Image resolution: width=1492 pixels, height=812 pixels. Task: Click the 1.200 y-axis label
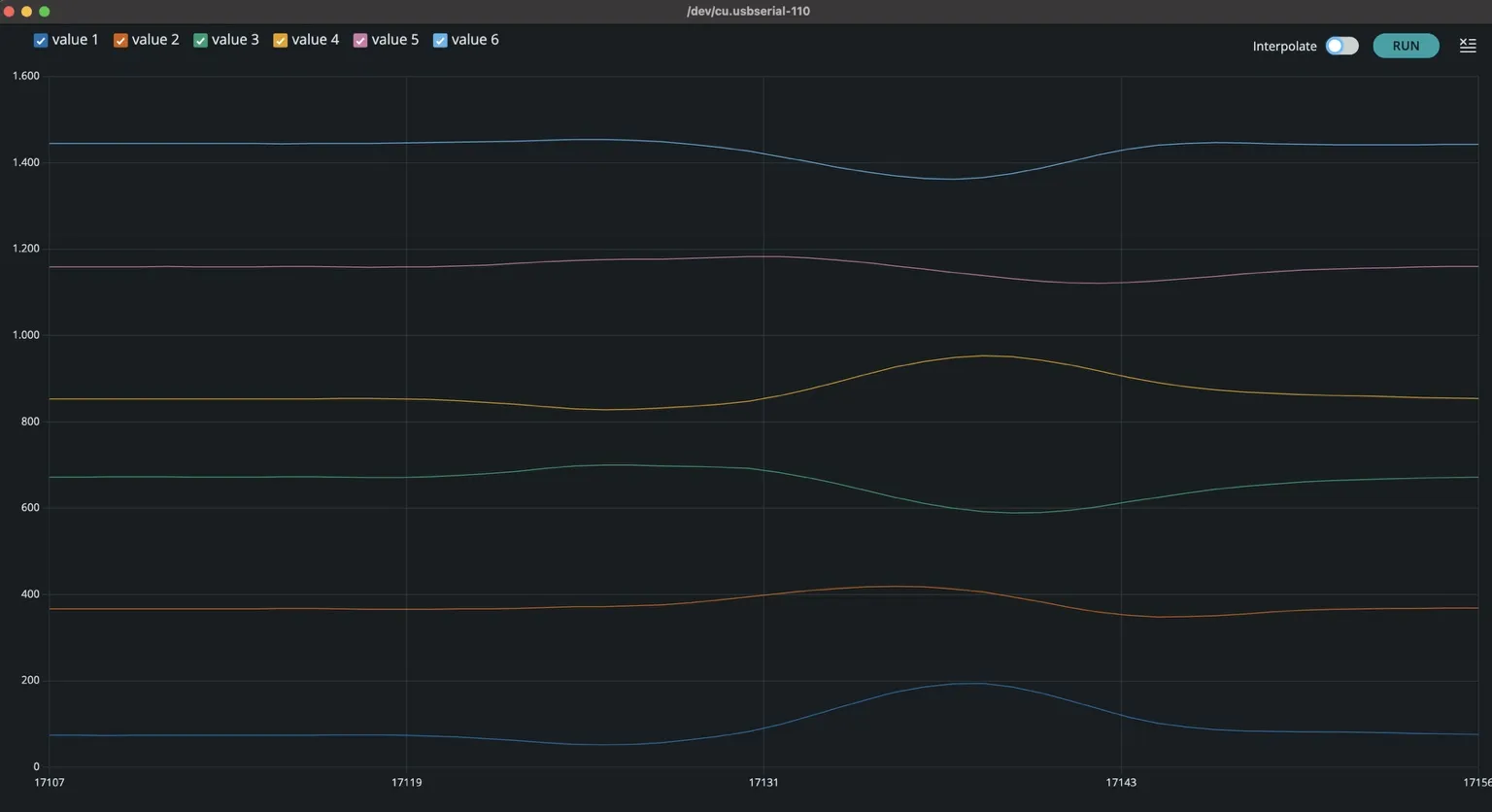click(x=26, y=249)
